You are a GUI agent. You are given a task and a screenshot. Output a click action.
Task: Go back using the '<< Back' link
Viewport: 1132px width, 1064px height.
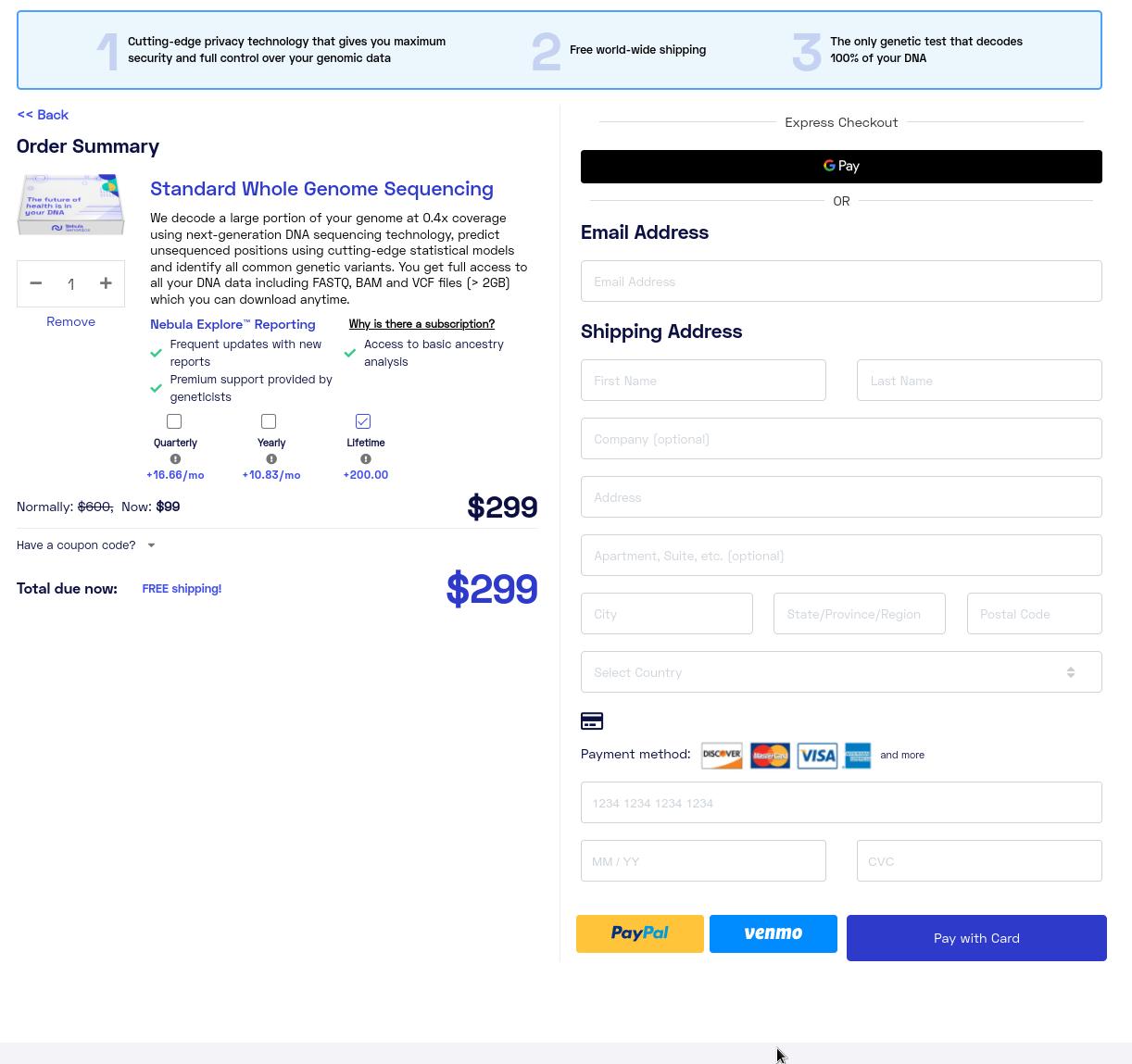click(x=43, y=115)
